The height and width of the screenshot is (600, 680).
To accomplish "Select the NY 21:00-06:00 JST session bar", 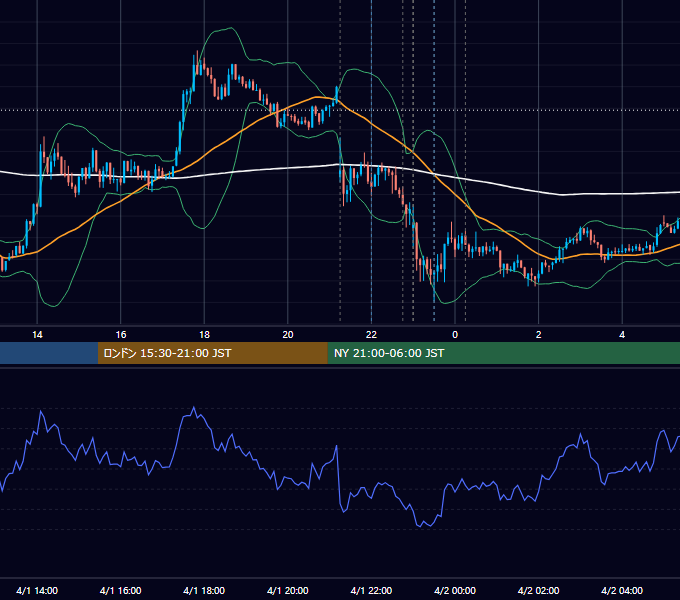I will pyautogui.click(x=503, y=353).
